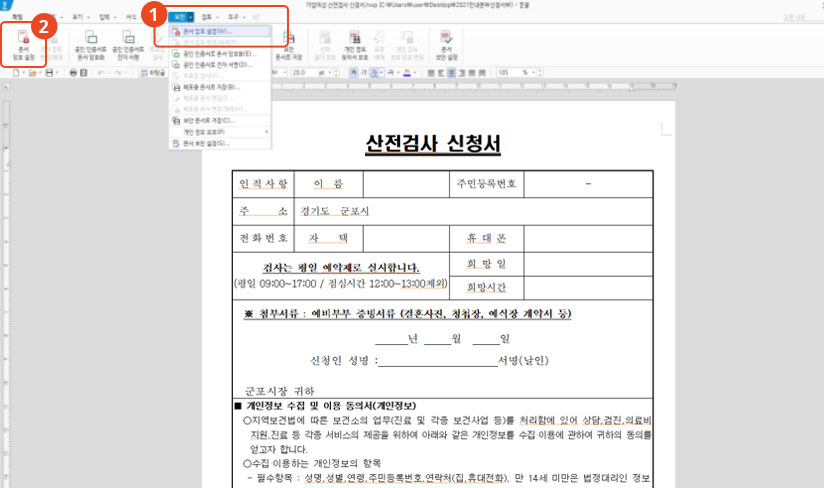Expand the open file dropdown arrow
This screenshot has width=824, height=488.
tap(40, 72)
